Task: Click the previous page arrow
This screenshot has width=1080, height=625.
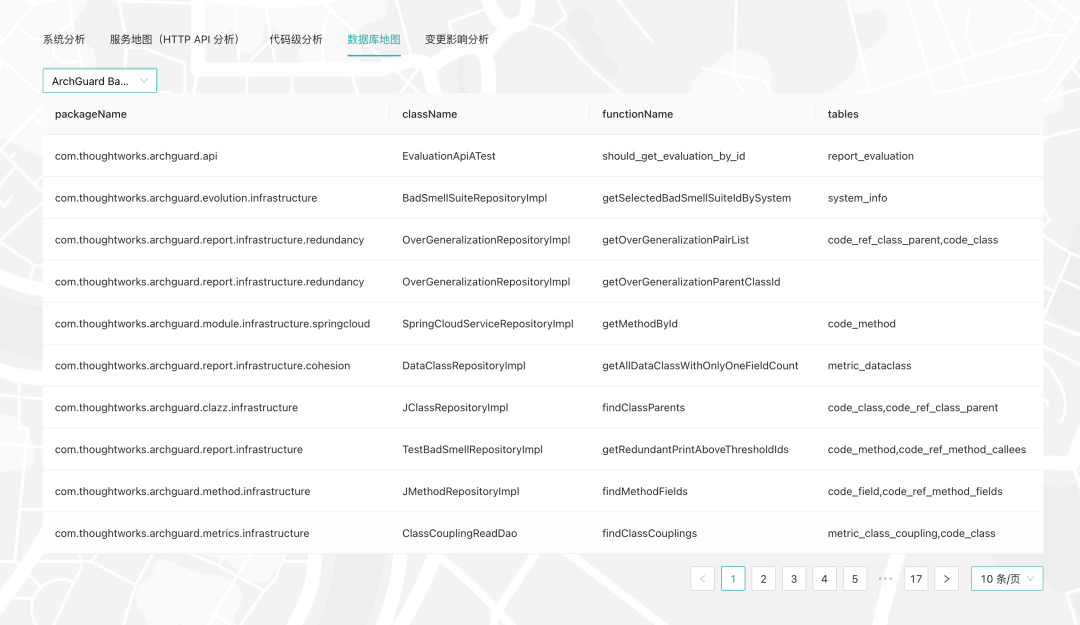Action: [x=703, y=579]
